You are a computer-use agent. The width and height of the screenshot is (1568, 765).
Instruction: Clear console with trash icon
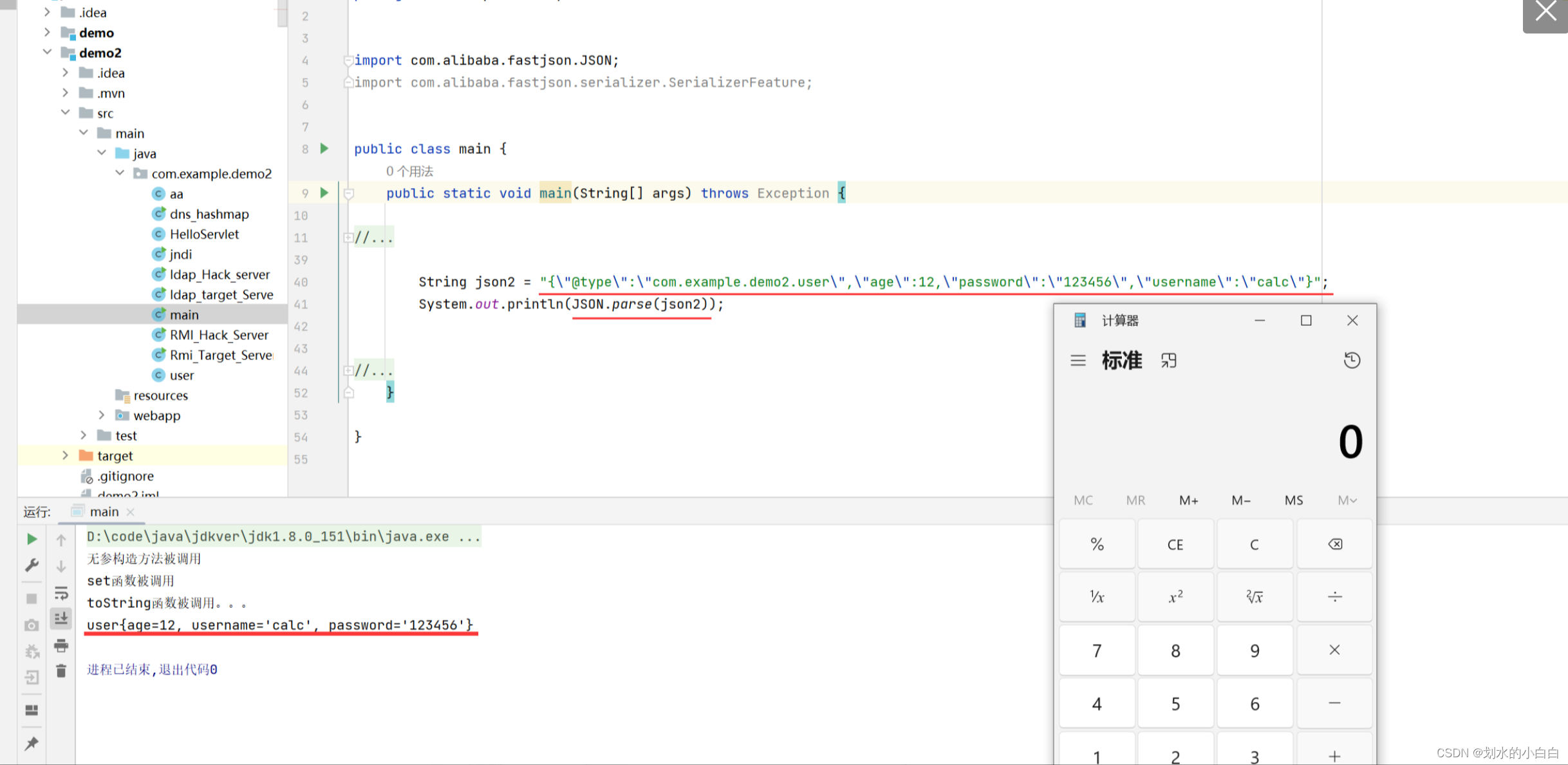pyautogui.click(x=61, y=671)
